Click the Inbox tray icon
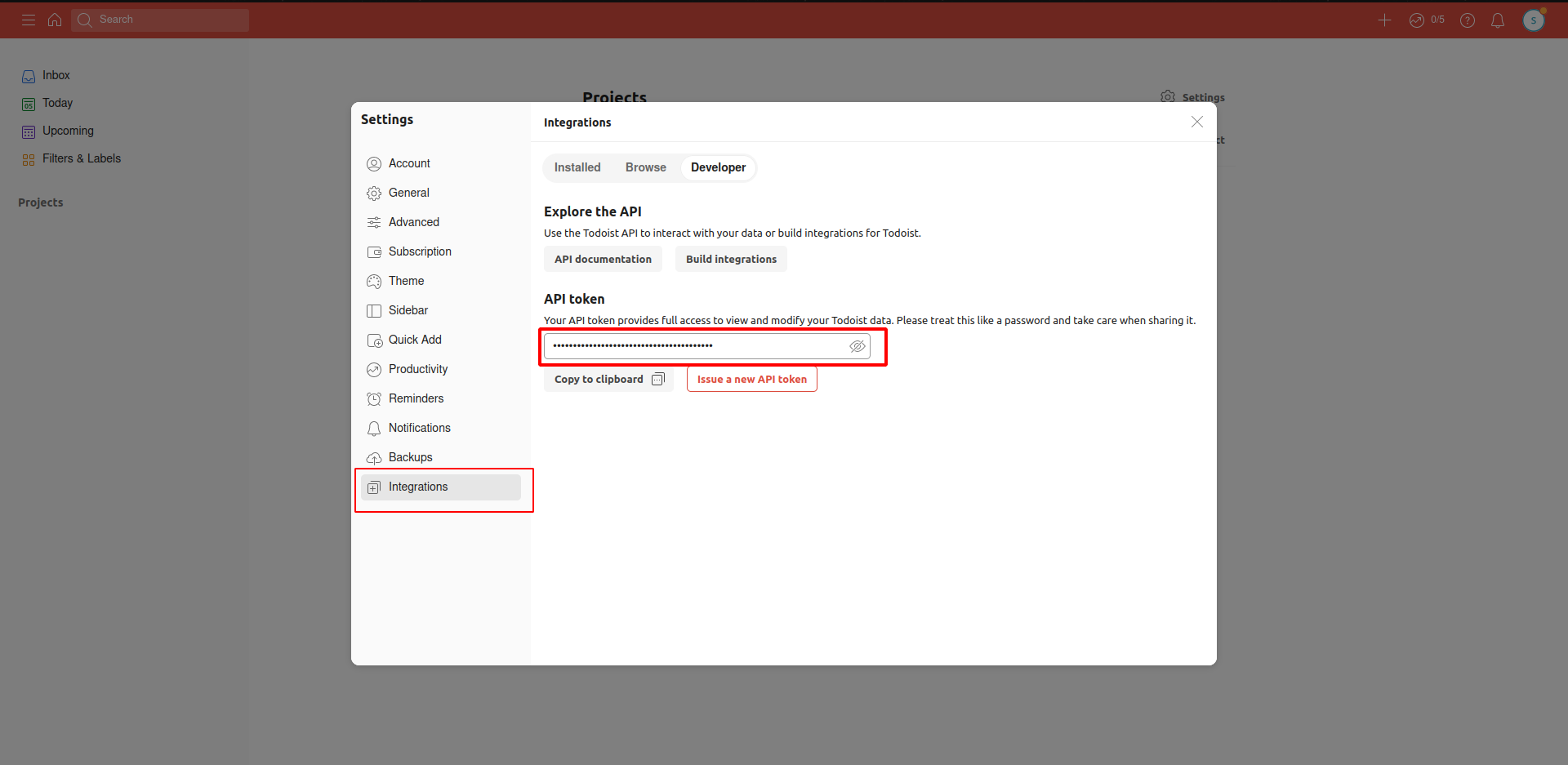The image size is (1568, 765). coord(29,76)
